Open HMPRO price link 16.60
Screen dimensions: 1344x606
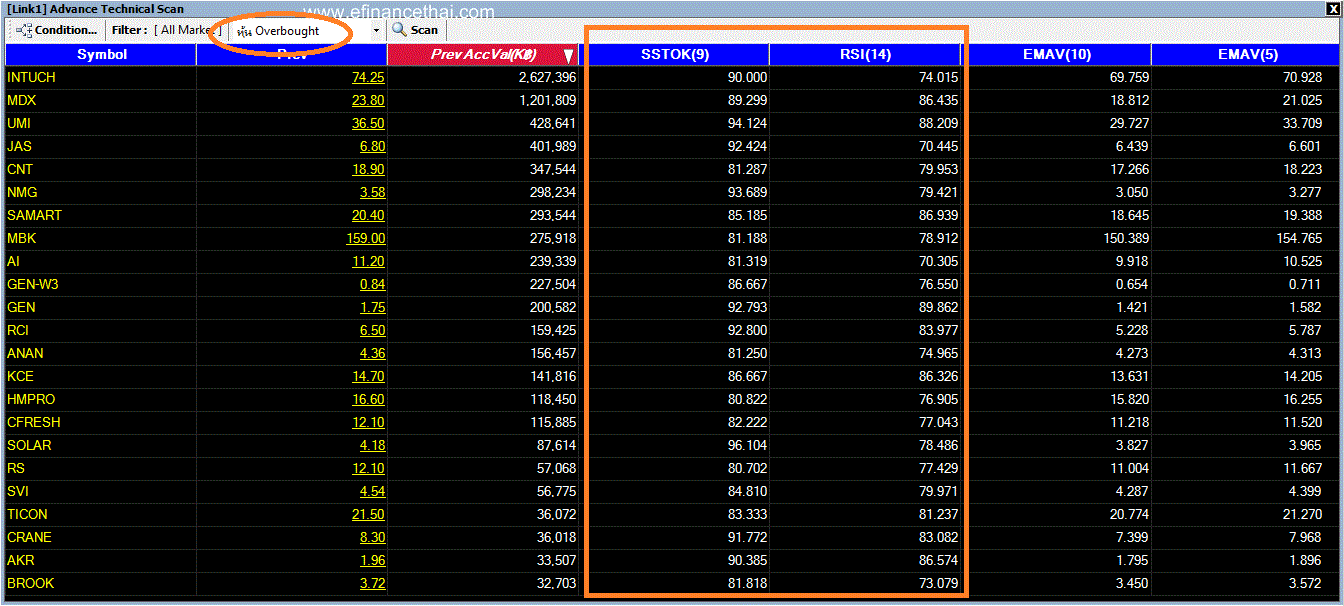pos(368,399)
